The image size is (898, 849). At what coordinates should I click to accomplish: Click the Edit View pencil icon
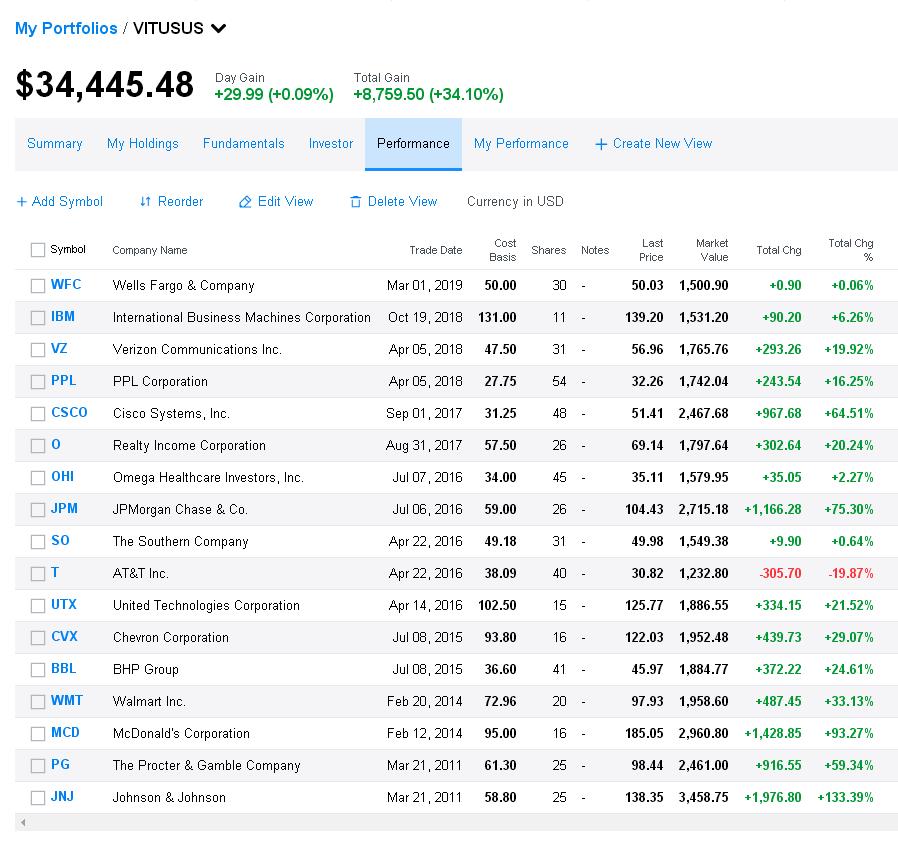click(245, 202)
